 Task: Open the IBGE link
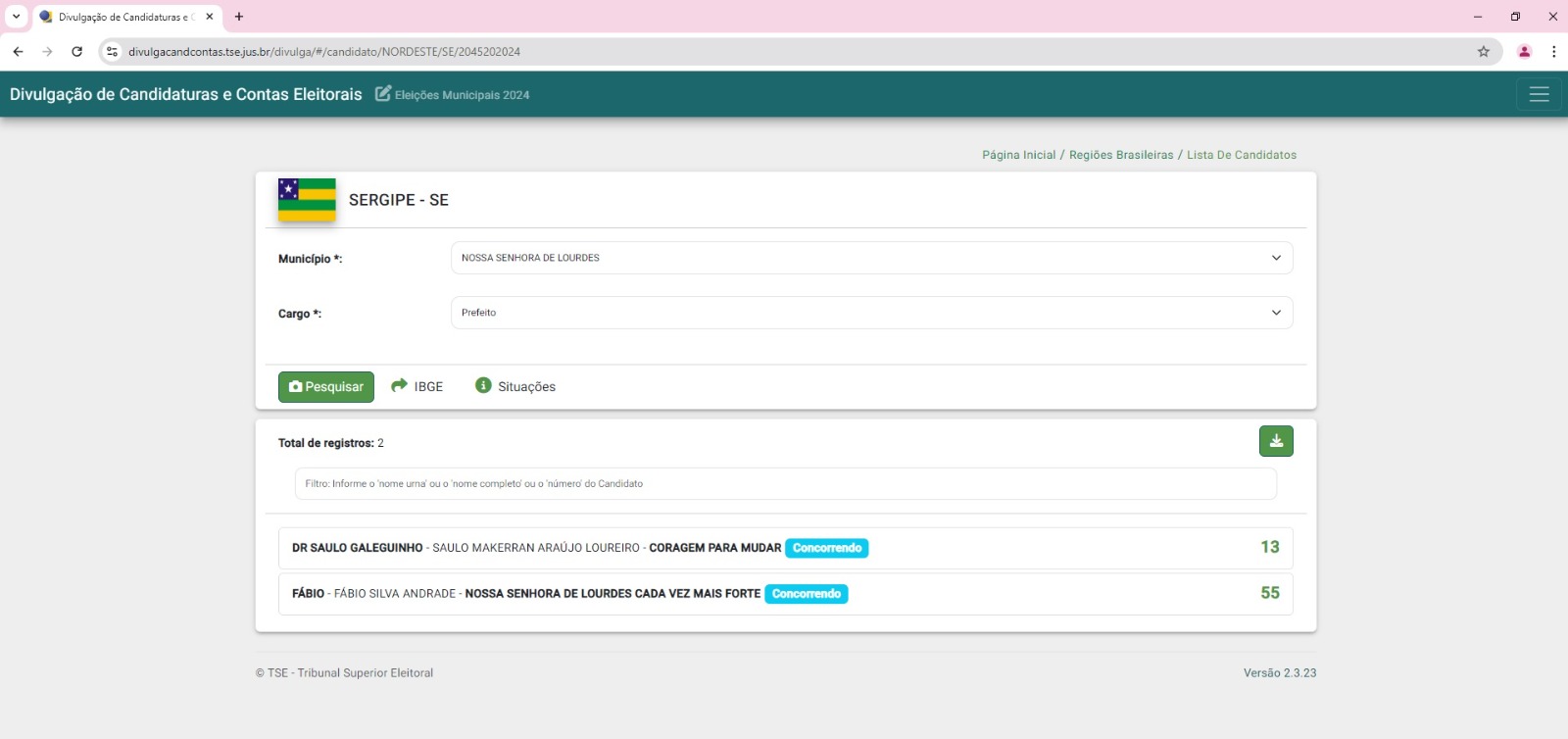click(x=416, y=386)
